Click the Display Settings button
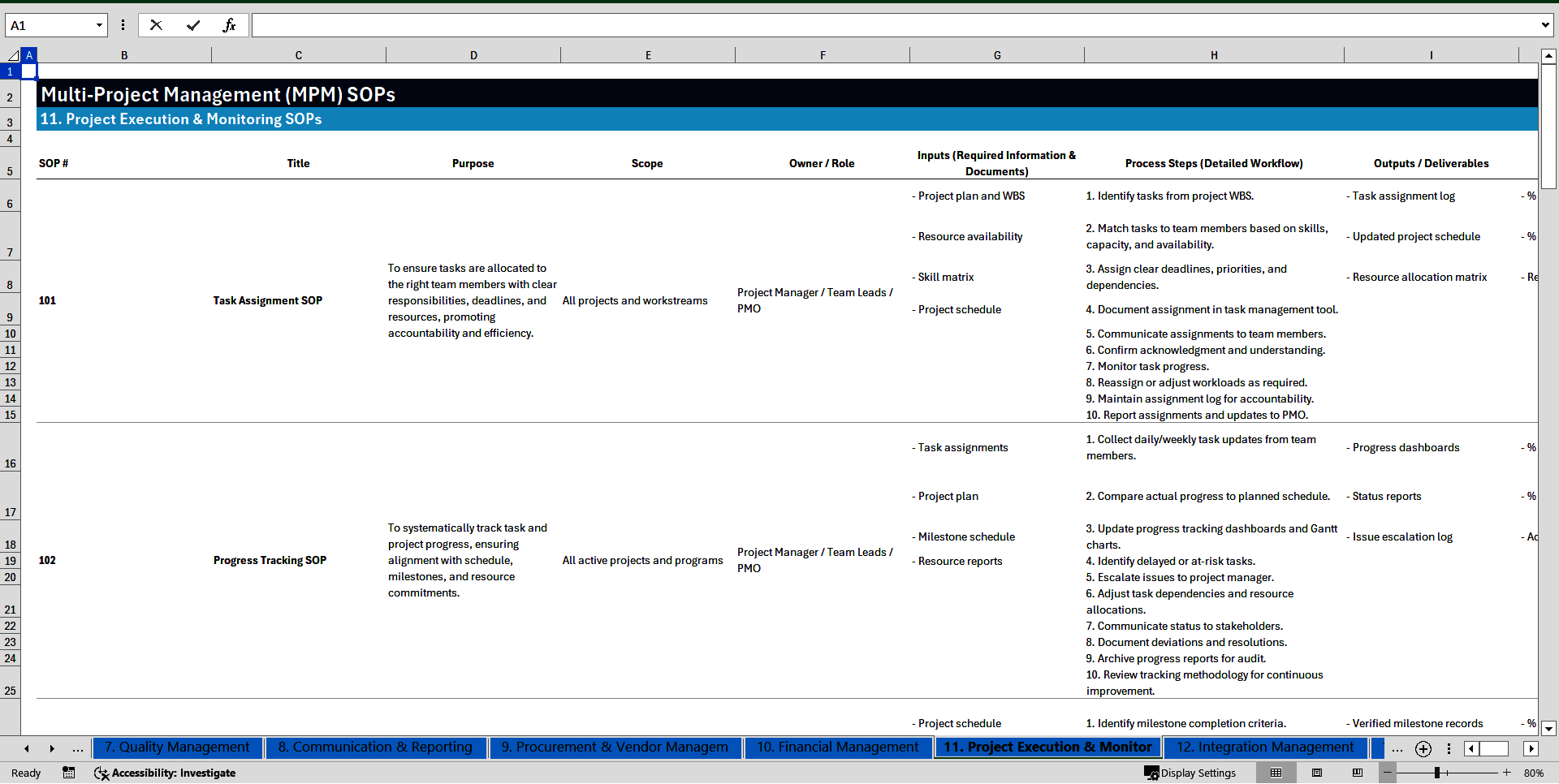1559x784 pixels. click(1190, 773)
